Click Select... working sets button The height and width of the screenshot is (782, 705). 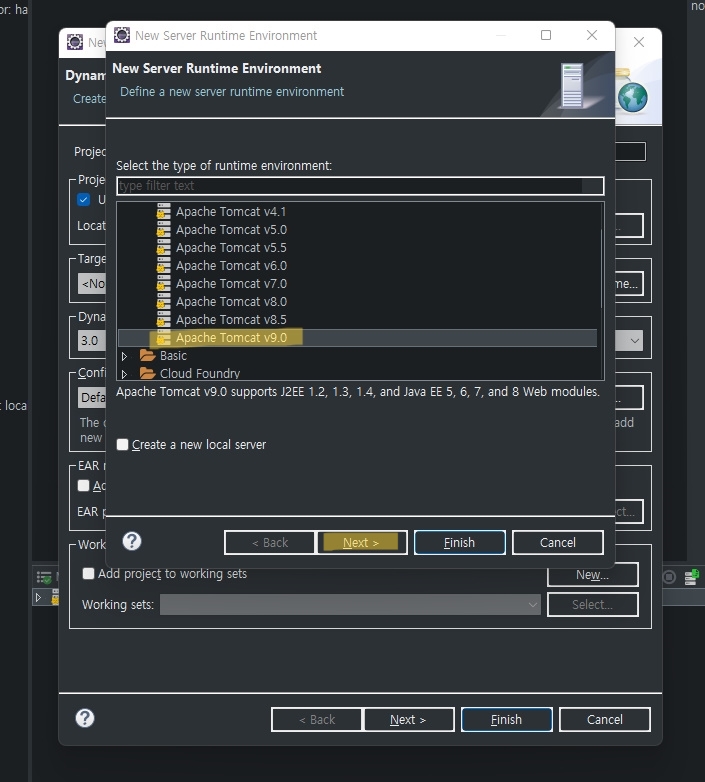pyautogui.click(x=592, y=604)
